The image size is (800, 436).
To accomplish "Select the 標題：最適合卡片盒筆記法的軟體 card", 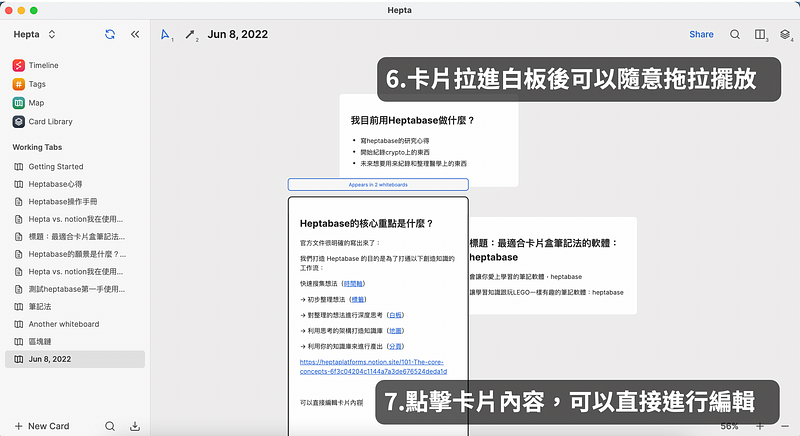I will [553, 265].
